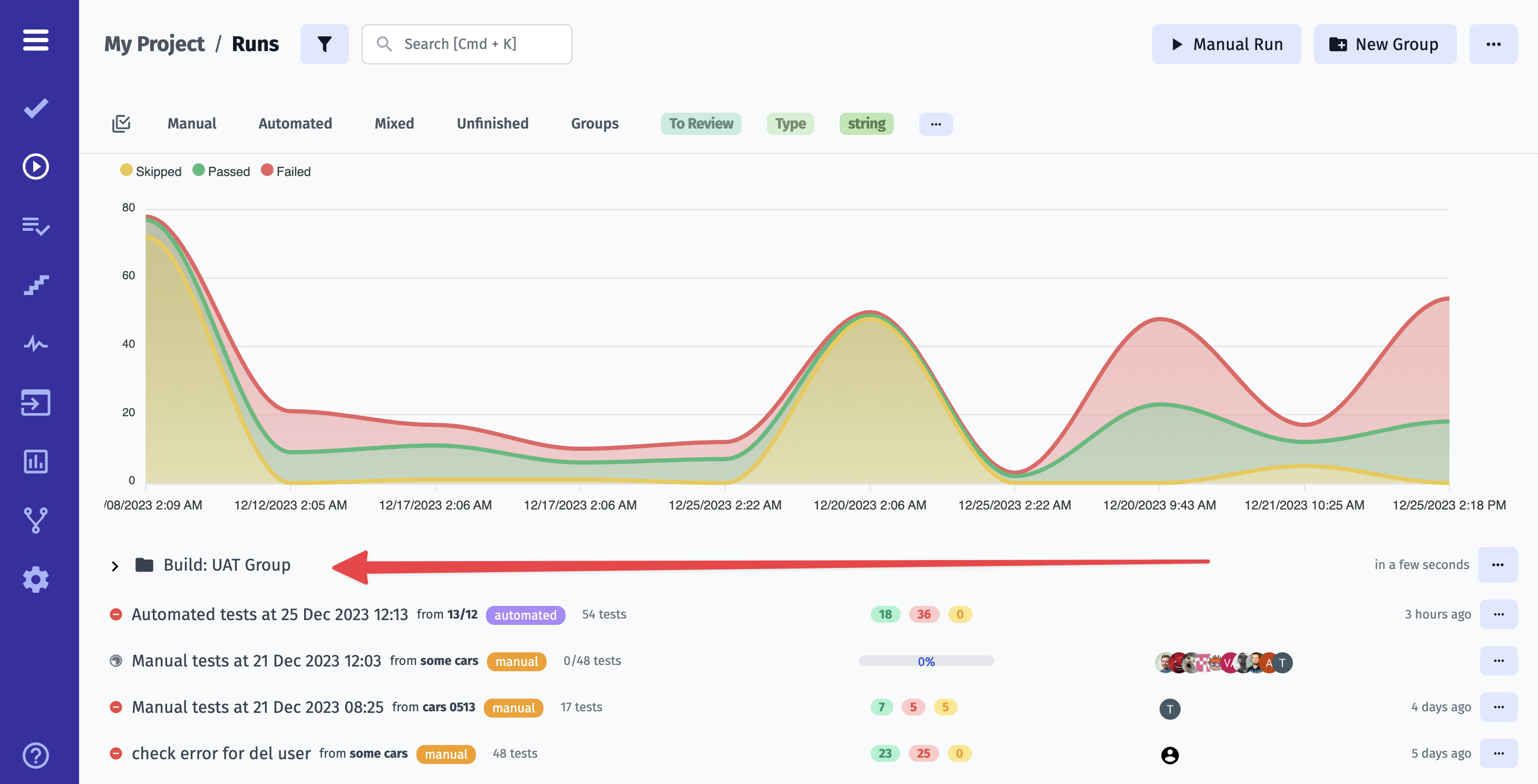Open more options in the top header
Image resolution: width=1538 pixels, height=784 pixels.
[1493, 44]
